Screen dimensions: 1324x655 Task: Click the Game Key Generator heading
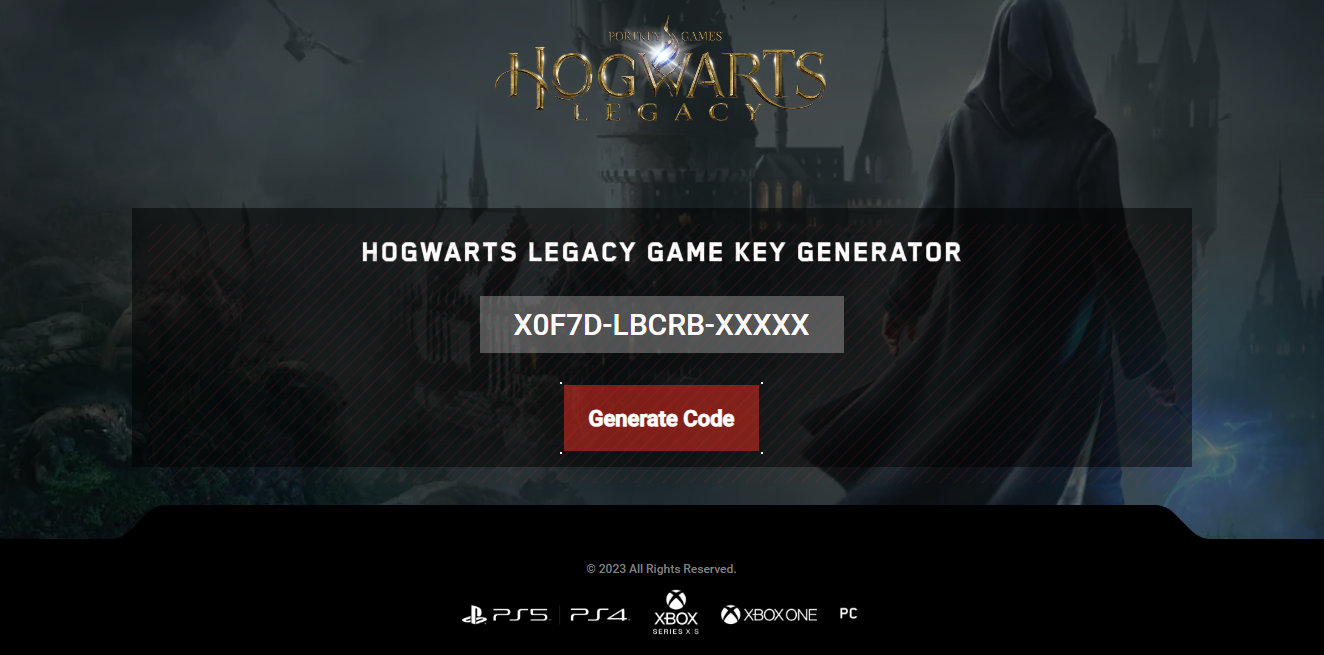click(x=661, y=252)
